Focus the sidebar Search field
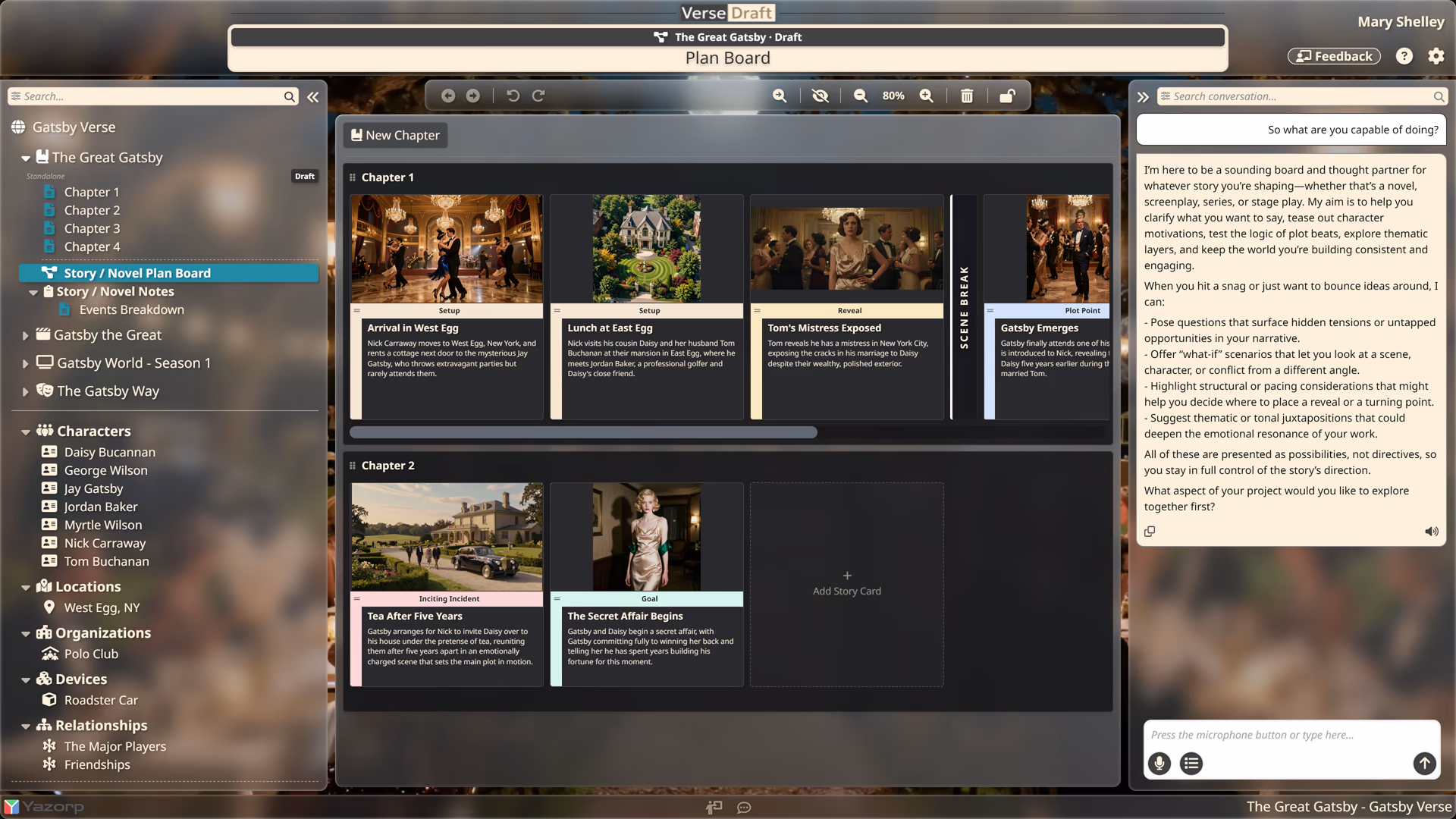 pyautogui.click(x=152, y=96)
